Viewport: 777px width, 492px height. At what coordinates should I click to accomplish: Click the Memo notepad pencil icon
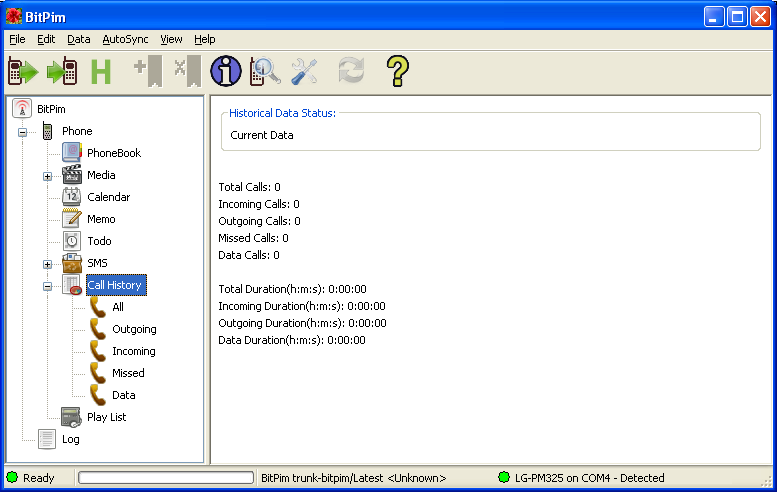[x=72, y=219]
